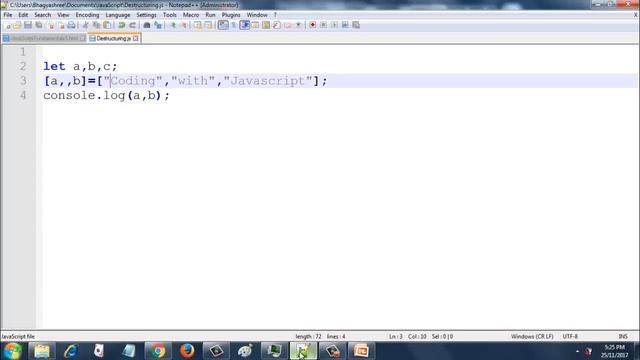Viewport: 640px width, 360px height.
Task: Click line number 1 in the margin
Action: [23, 52]
